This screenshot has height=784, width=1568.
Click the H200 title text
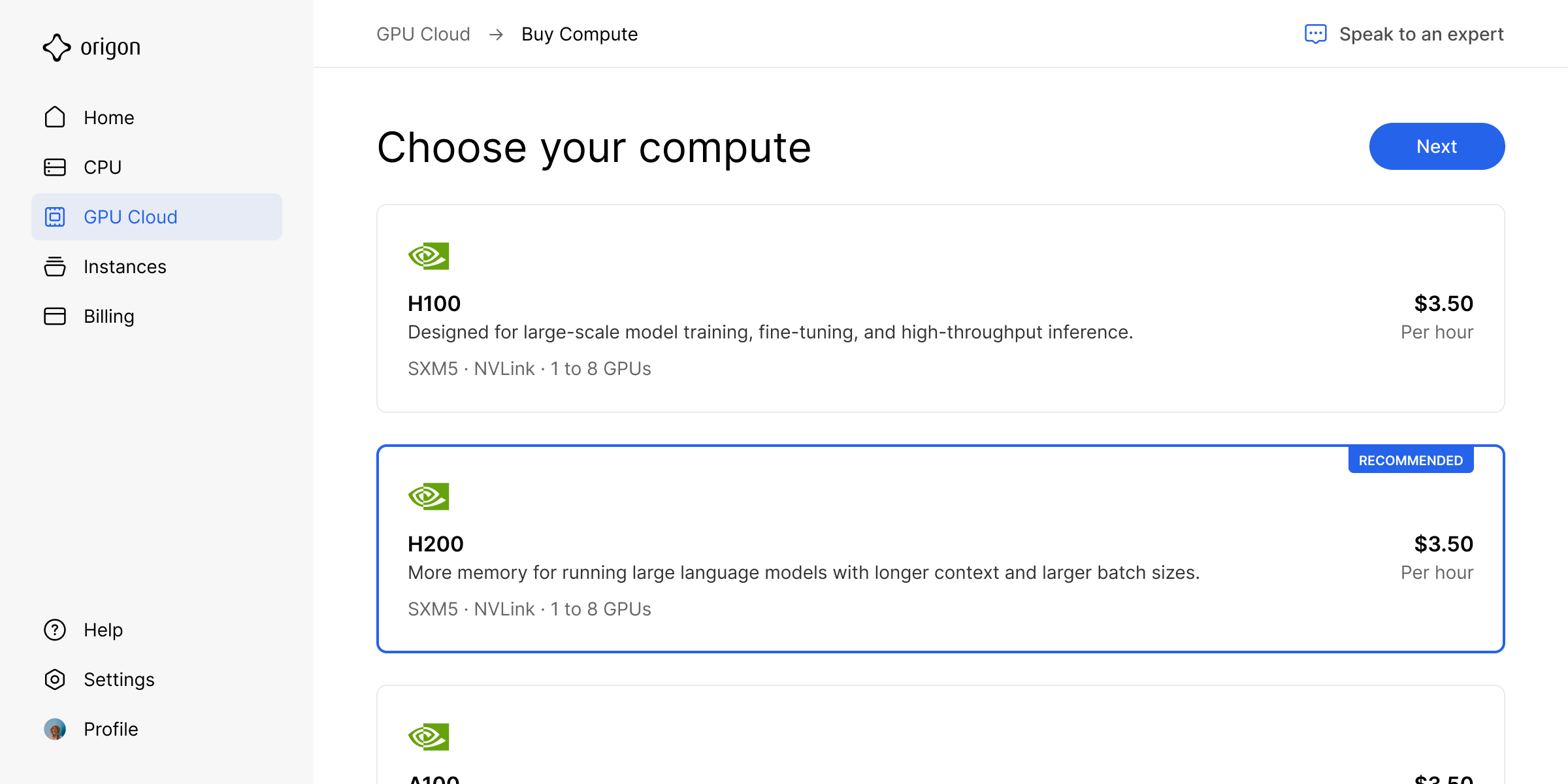(x=436, y=544)
